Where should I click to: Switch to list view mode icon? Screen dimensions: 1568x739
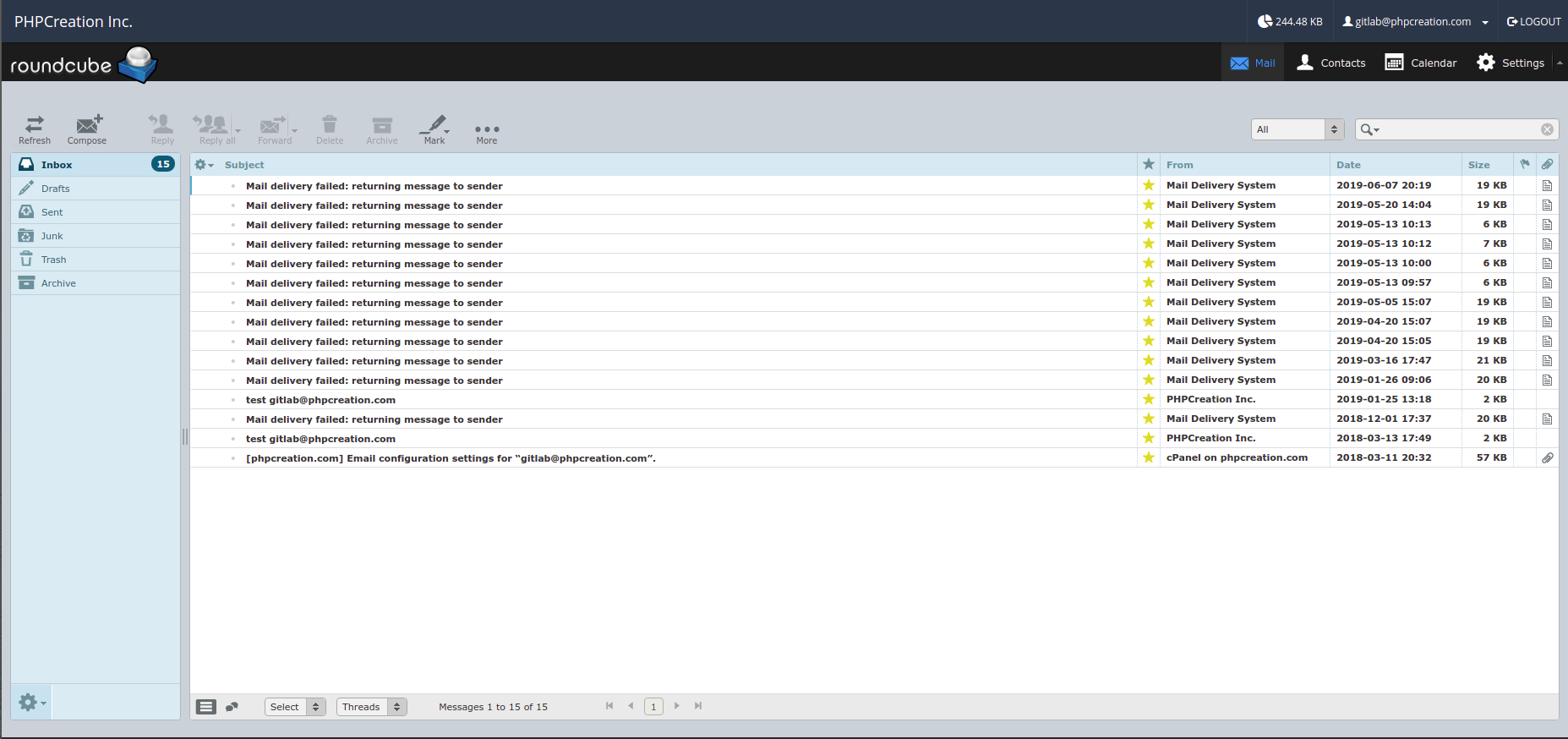(x=206, y=707)
